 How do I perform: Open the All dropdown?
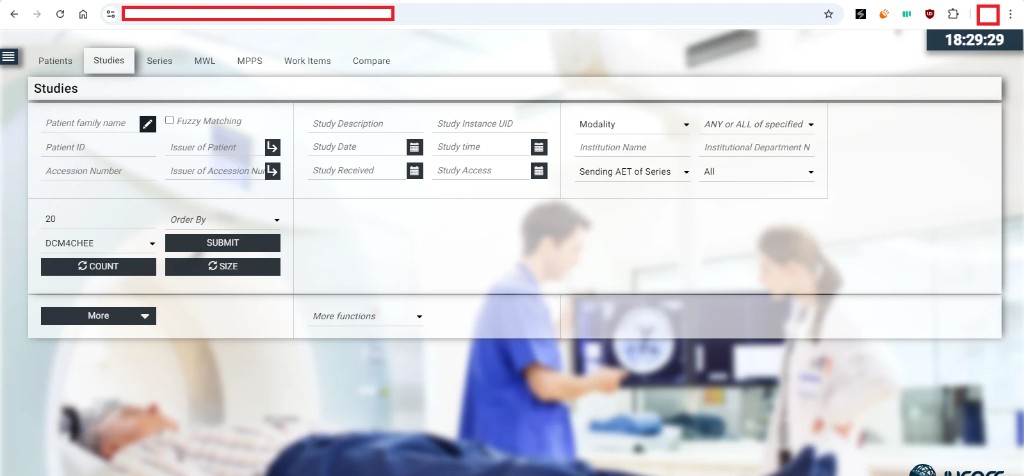point(758,172)
